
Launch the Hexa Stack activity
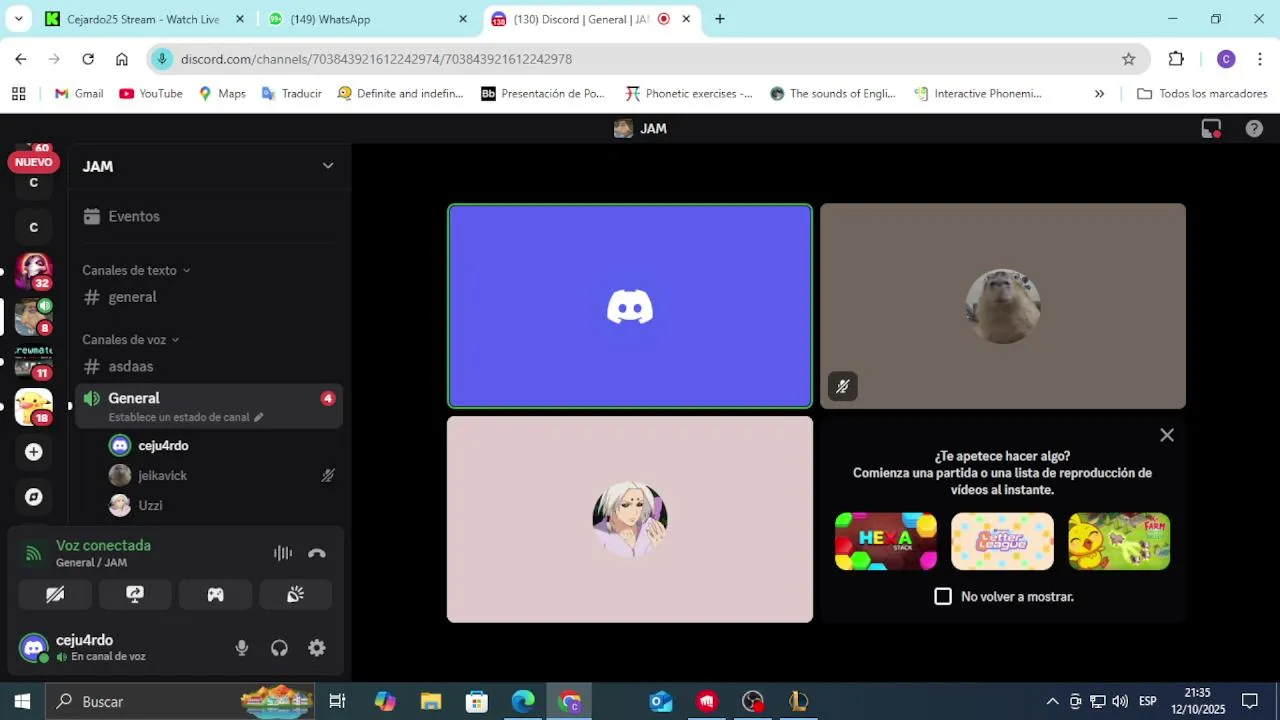coord(886,541)
